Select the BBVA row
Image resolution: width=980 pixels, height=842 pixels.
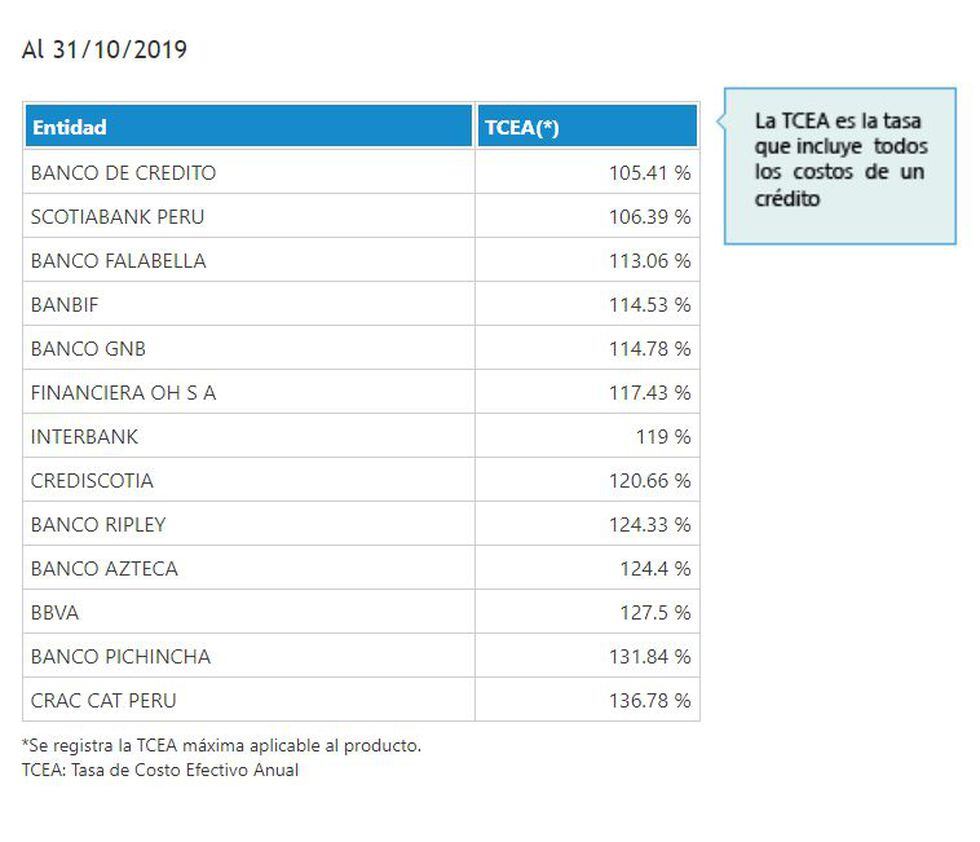[x=55, y=613]
